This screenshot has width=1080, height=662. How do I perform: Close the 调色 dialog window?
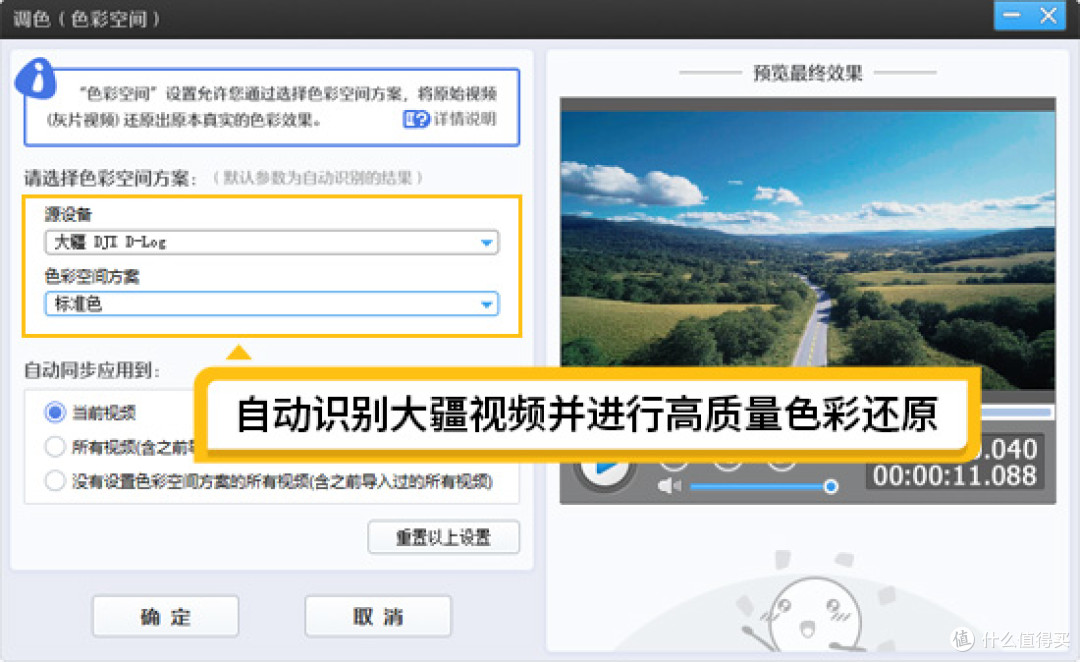(x=1048, y=15)
